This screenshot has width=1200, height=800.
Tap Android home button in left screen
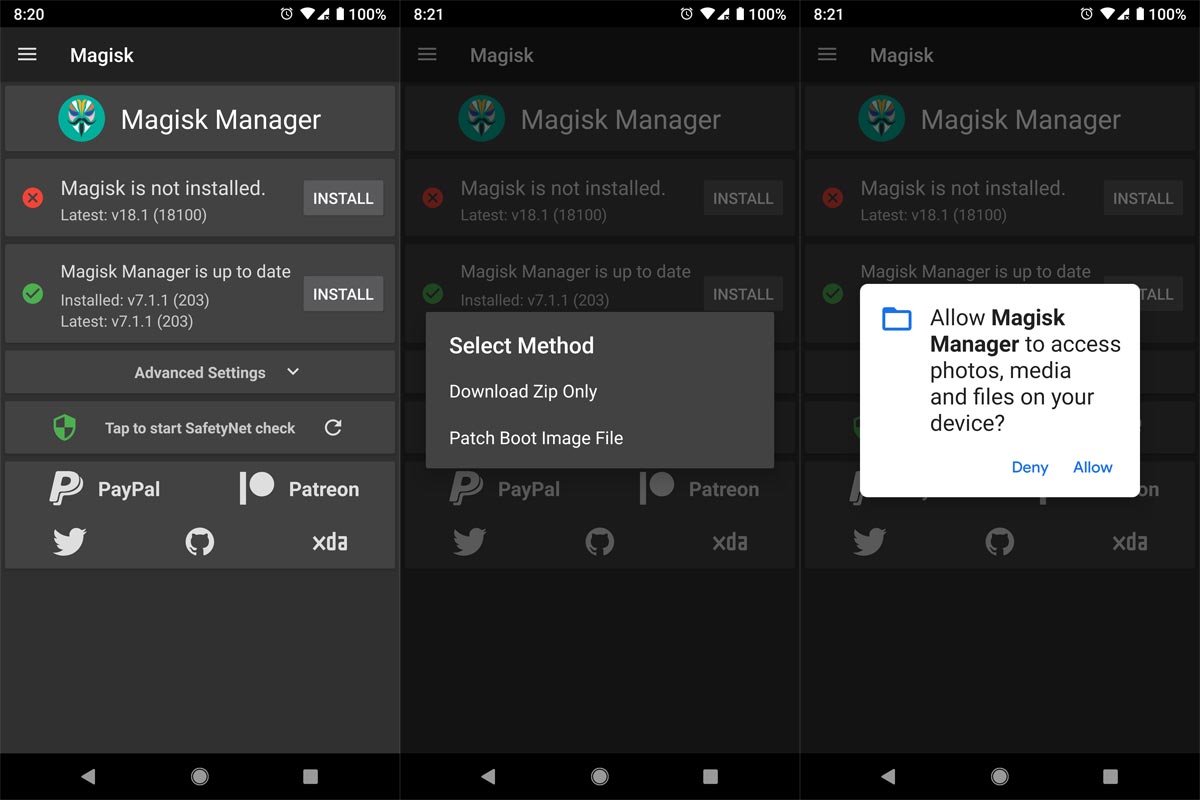coord(200,776)
